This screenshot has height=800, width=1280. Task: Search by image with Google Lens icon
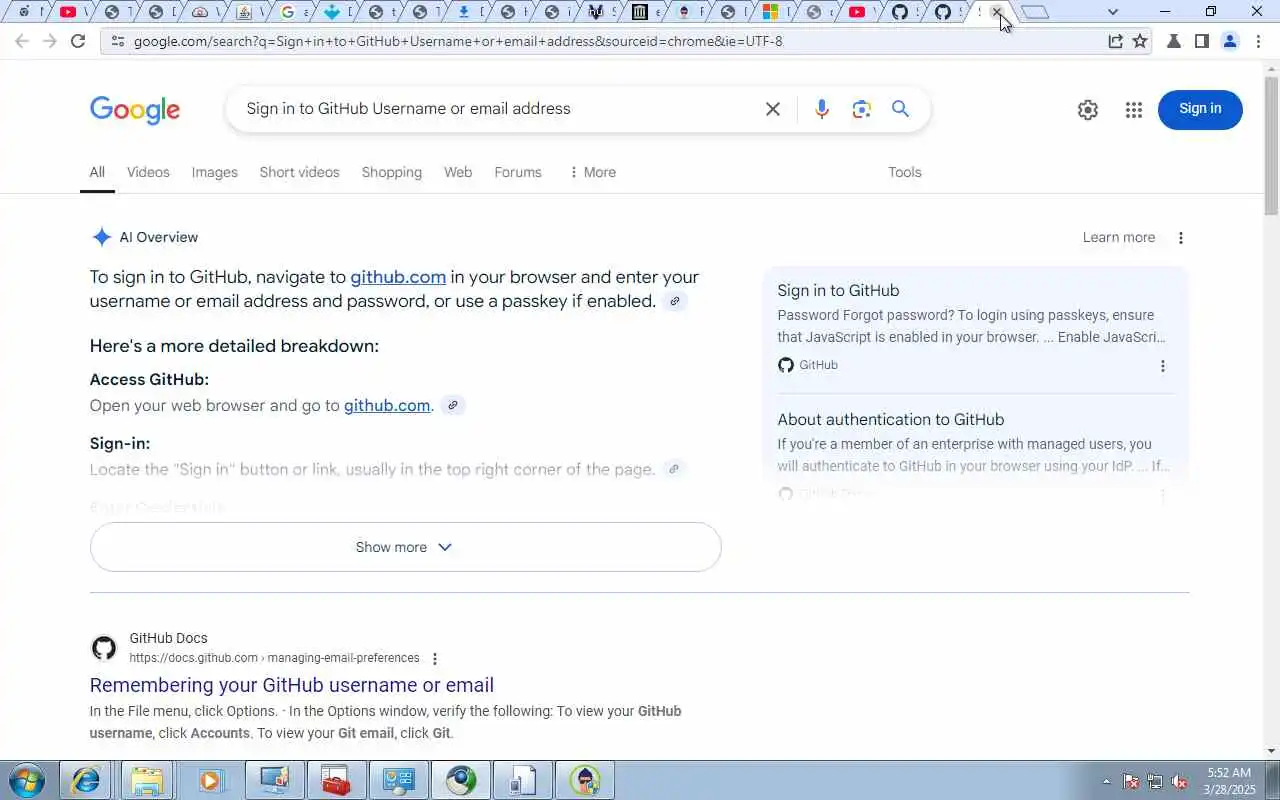click(x=862, y=109)
